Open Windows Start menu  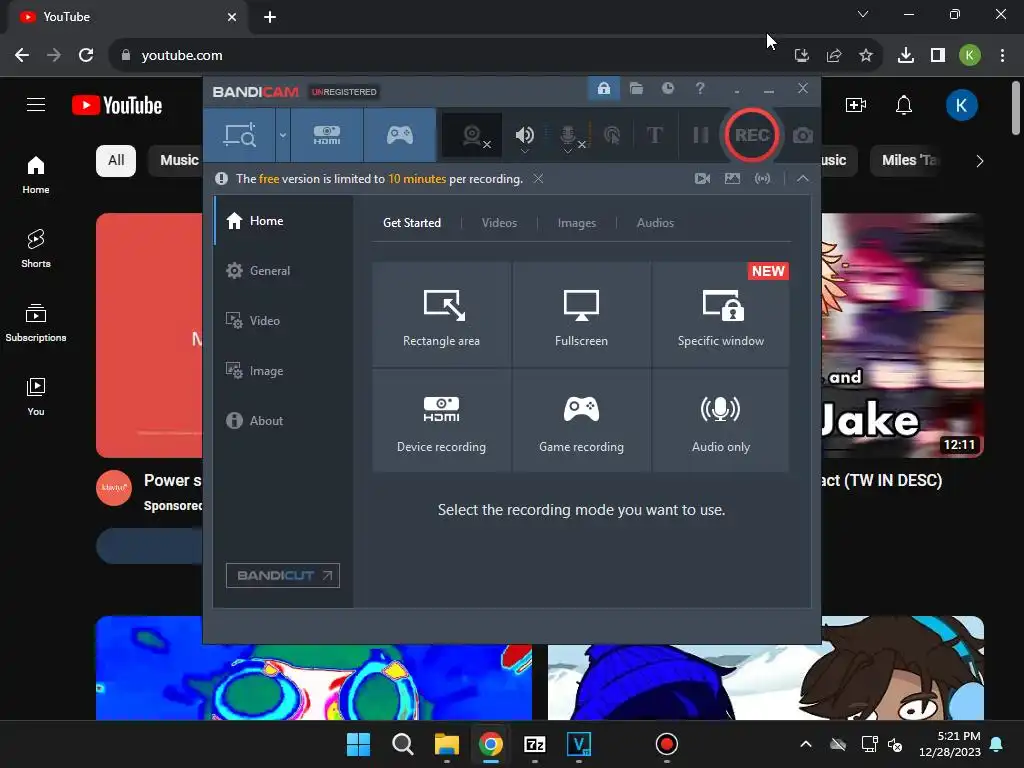[x=358, y=744]
